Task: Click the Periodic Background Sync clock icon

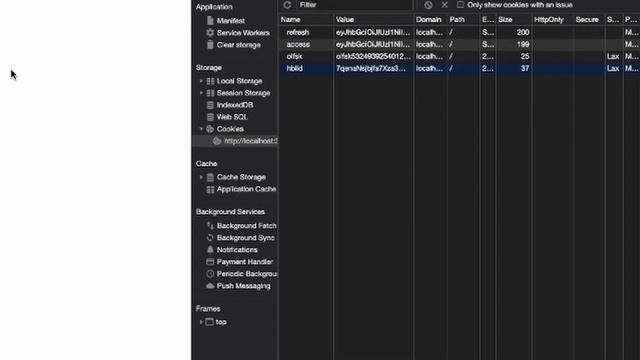Action: 210,273
